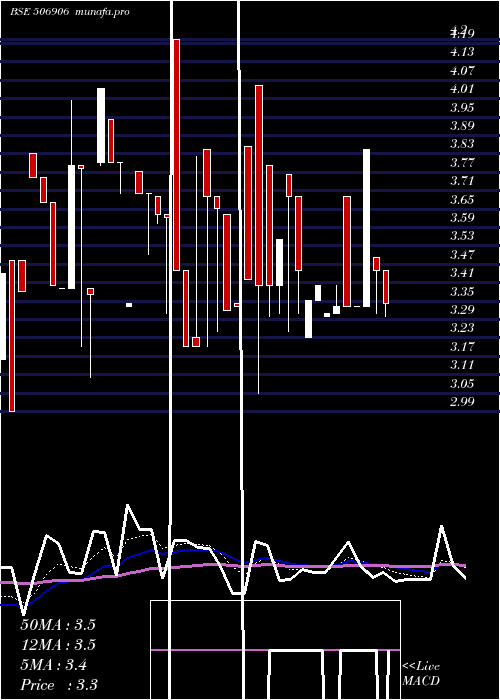
Task: Click the Price : 3.3 readout
Action: click(x=59, y=685)
